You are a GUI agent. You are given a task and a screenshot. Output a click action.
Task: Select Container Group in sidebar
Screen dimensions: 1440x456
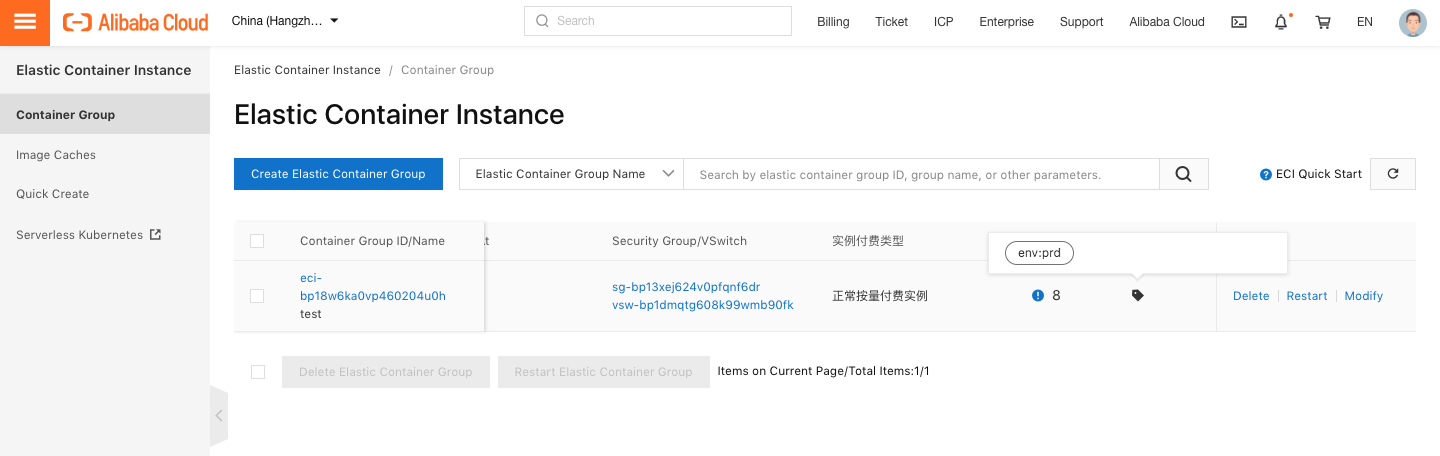tap(105, 114)
